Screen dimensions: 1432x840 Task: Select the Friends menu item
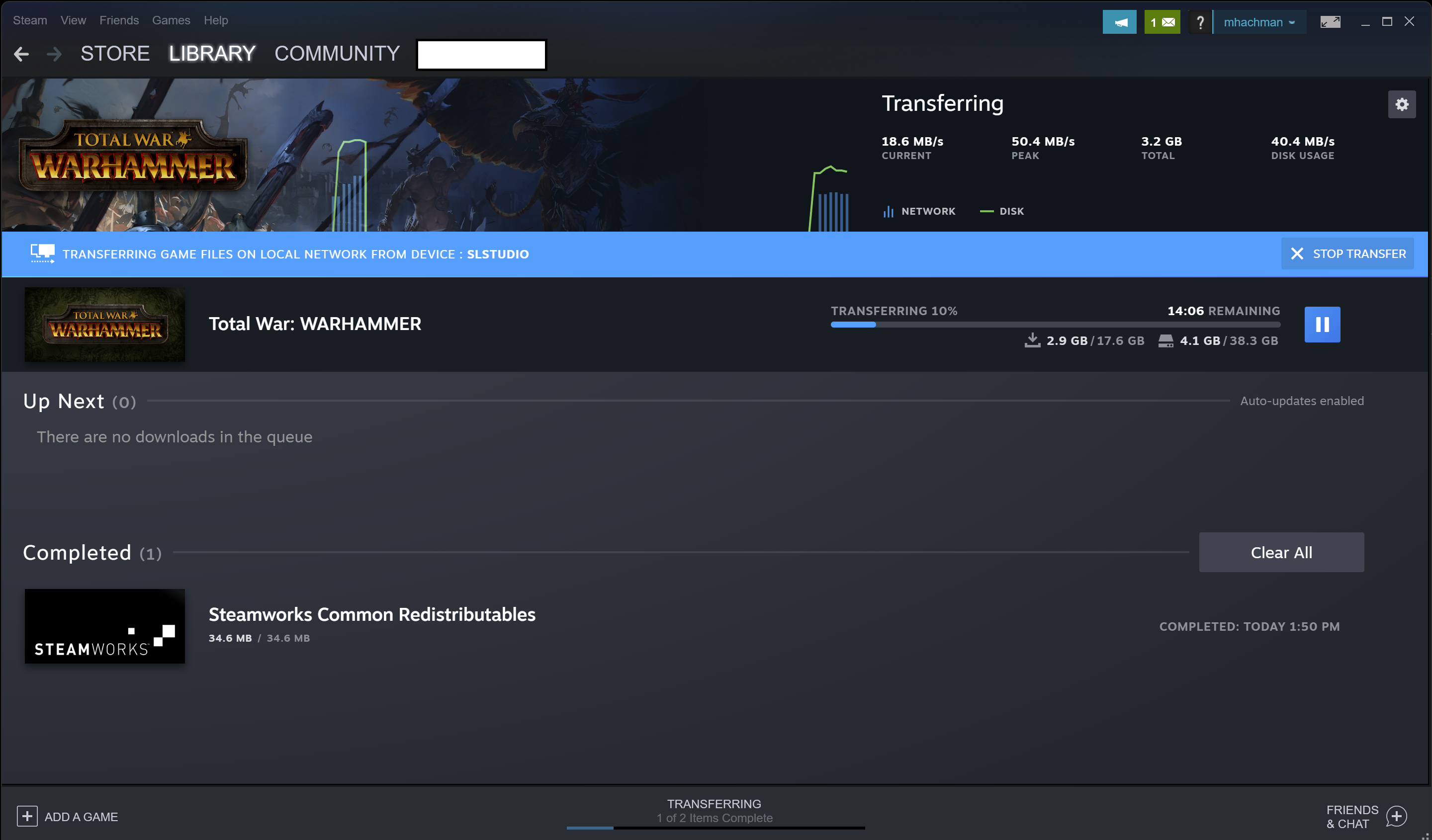click(118, 19)
